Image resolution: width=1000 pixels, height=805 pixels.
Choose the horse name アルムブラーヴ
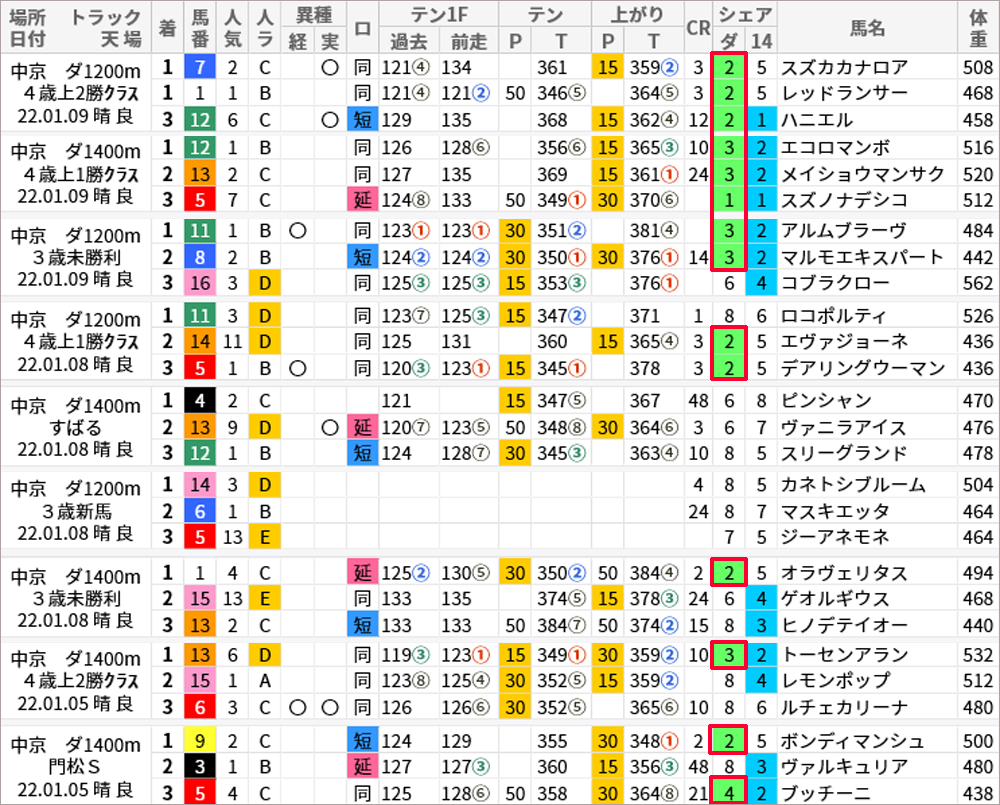tap(844, 231)
